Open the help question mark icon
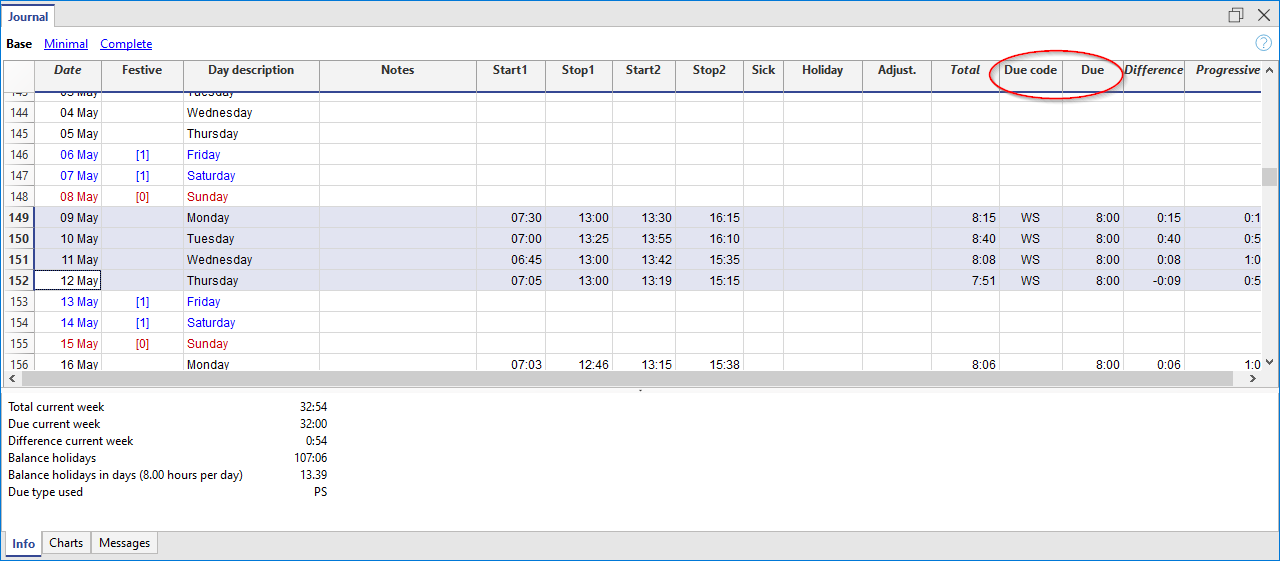The width and height of the screenshot is (1280, 561). click(1263, 43)
